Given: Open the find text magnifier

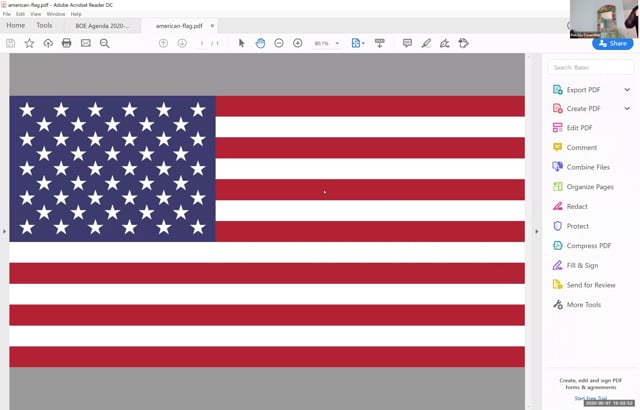Looking at the screenshot, I should tap(104, 43).
